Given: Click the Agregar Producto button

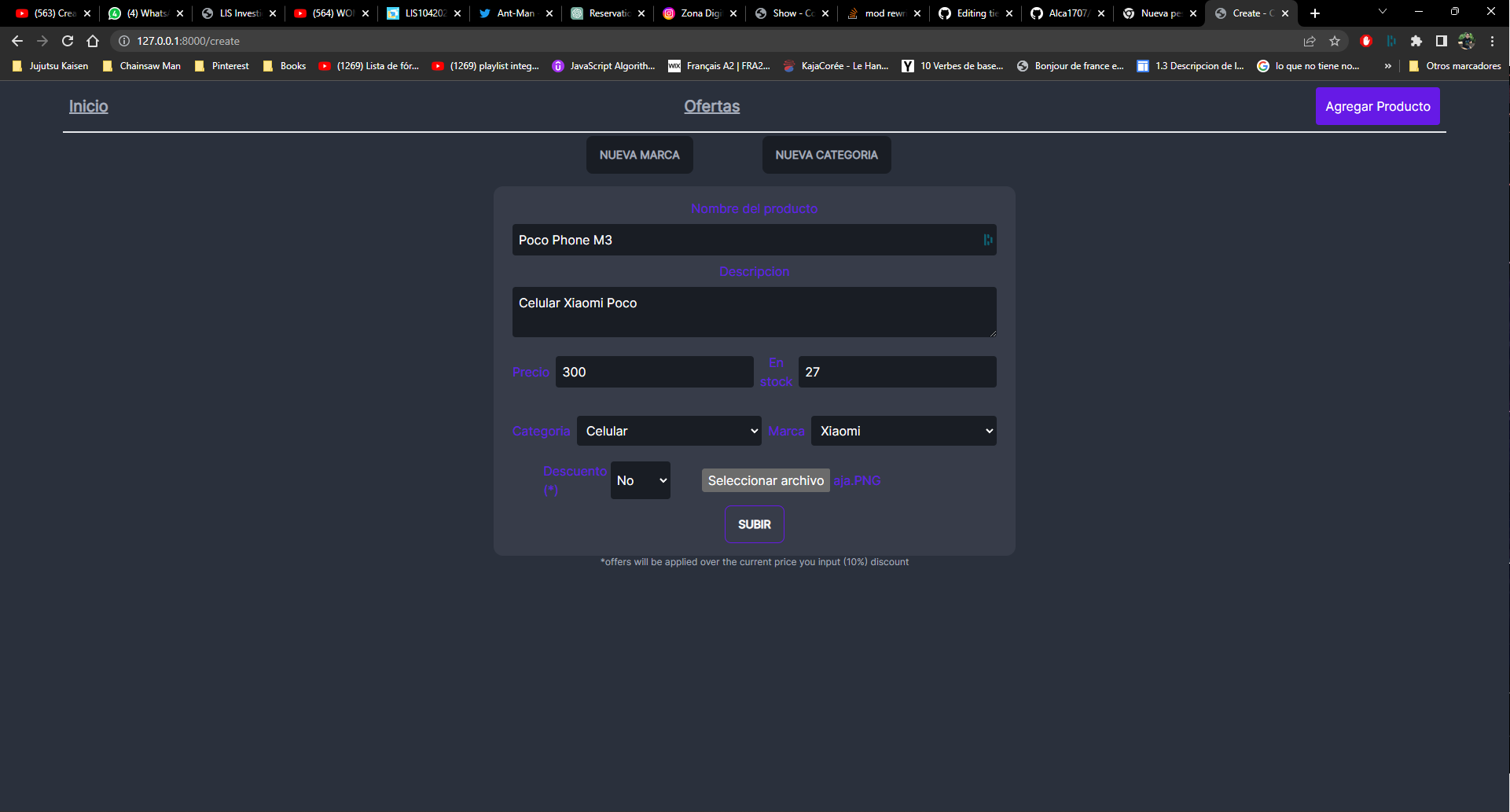Looking at the screenshot, I should click(x=1377, y=106).
